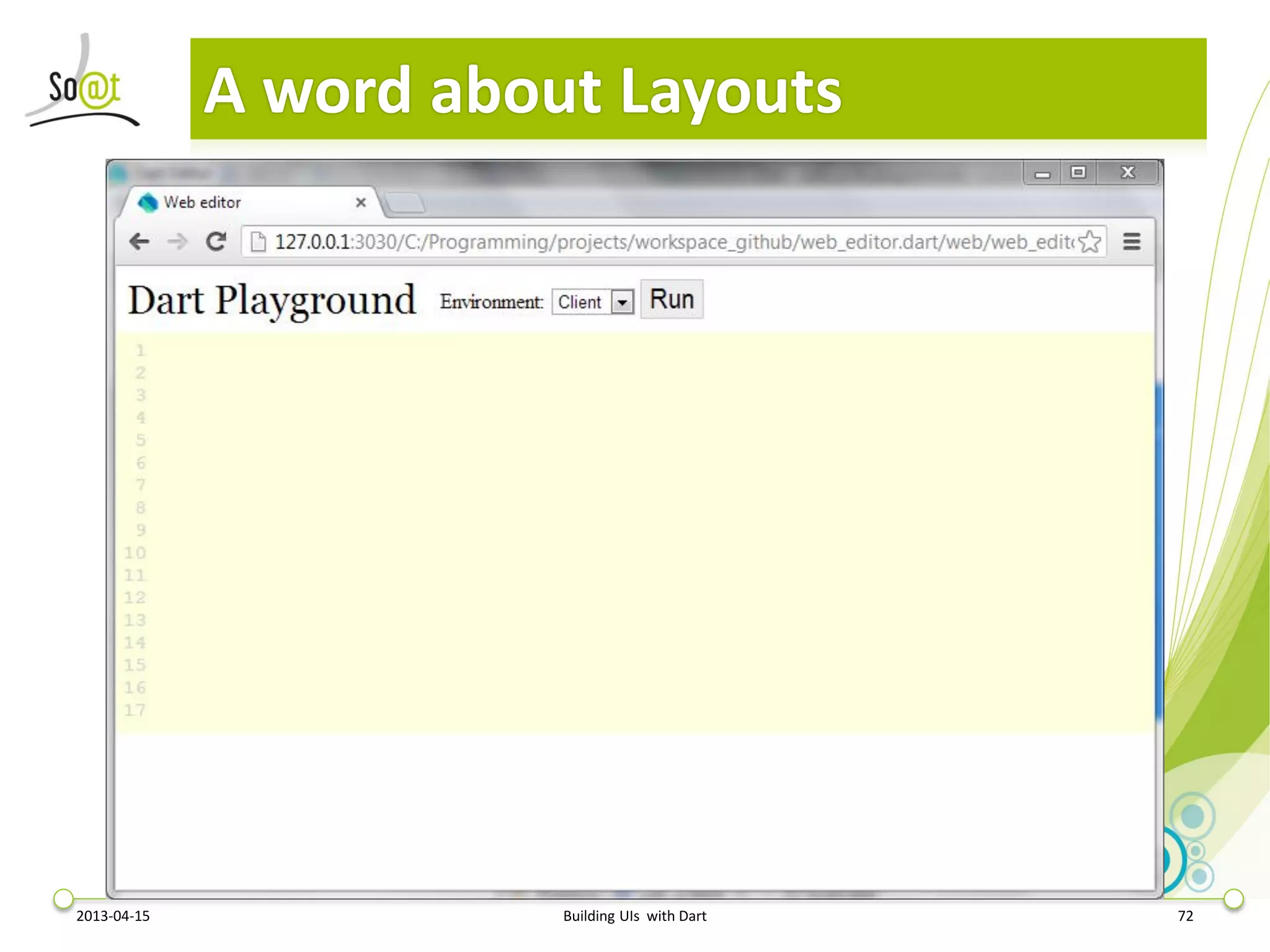Minimize the browser window
The height and width of the screenshot is (952, 1270).
point(1042,174)
